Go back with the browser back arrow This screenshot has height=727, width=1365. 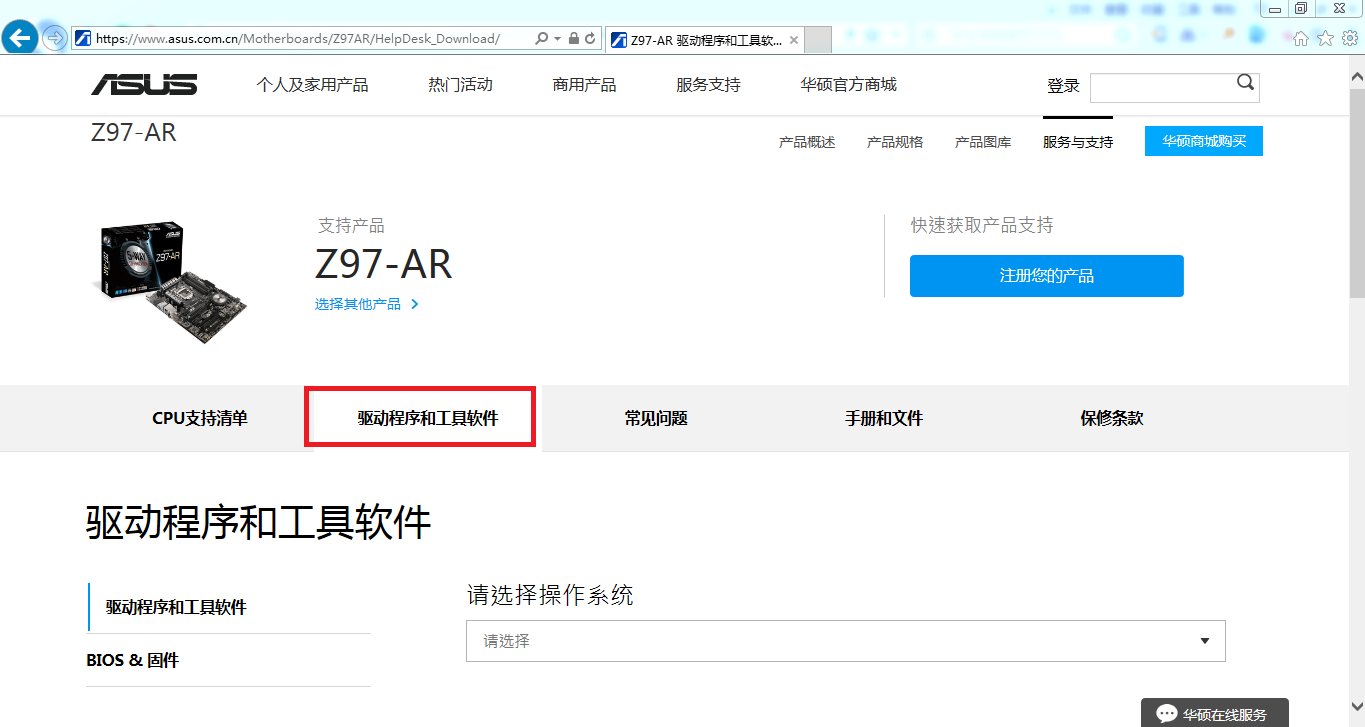(21, 38)
